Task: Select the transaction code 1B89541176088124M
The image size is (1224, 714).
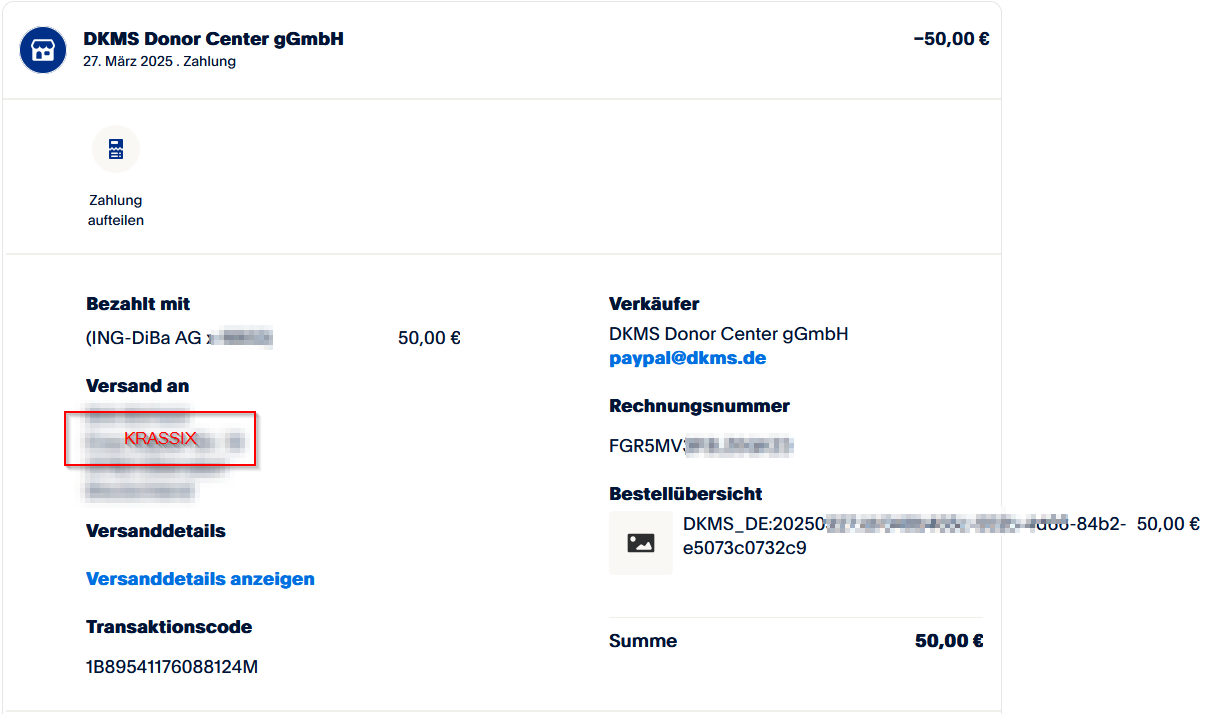Action: [x=172, y=667]
